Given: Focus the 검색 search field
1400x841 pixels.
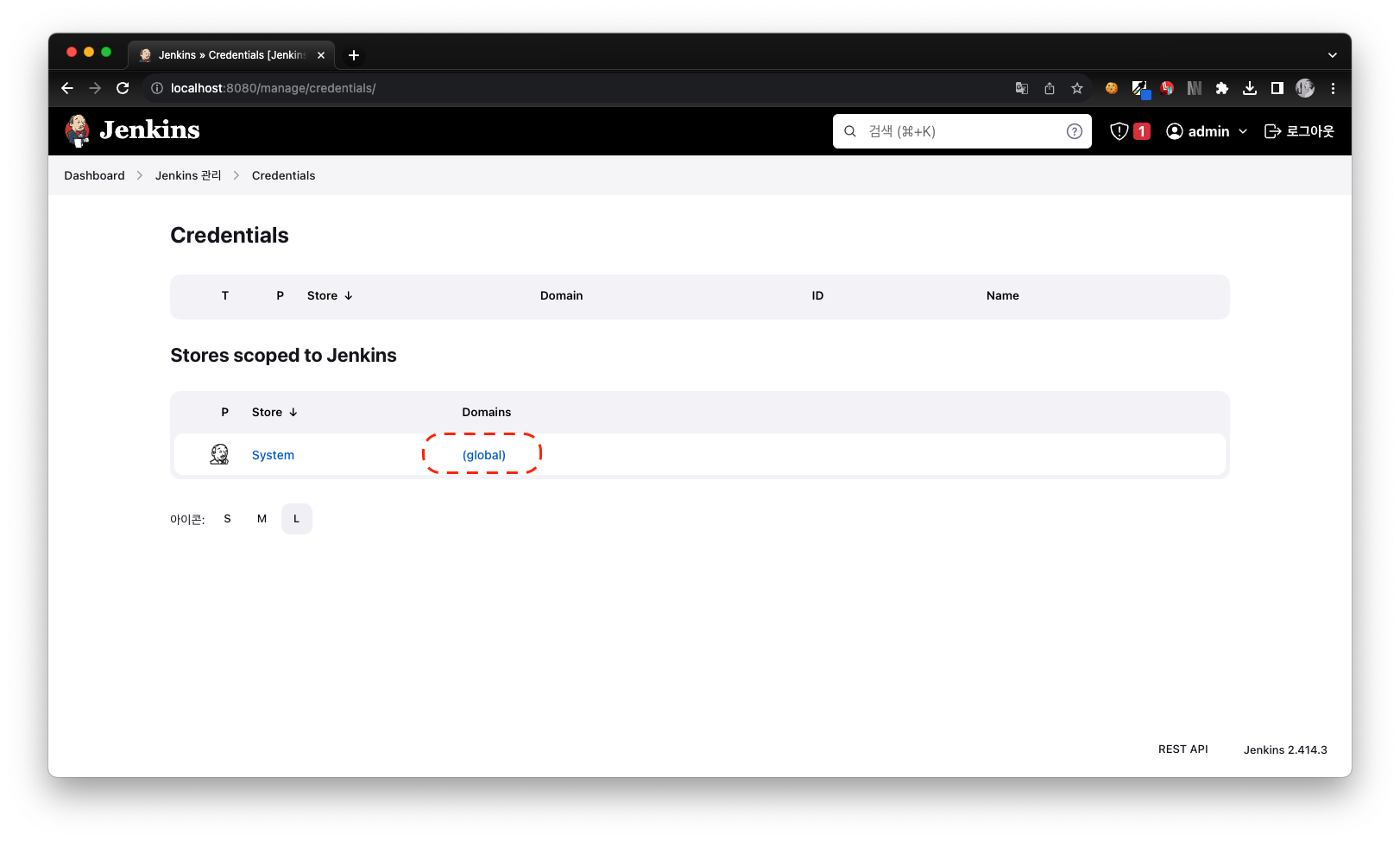Looking at the screenshot, I should tap(962, 131).
